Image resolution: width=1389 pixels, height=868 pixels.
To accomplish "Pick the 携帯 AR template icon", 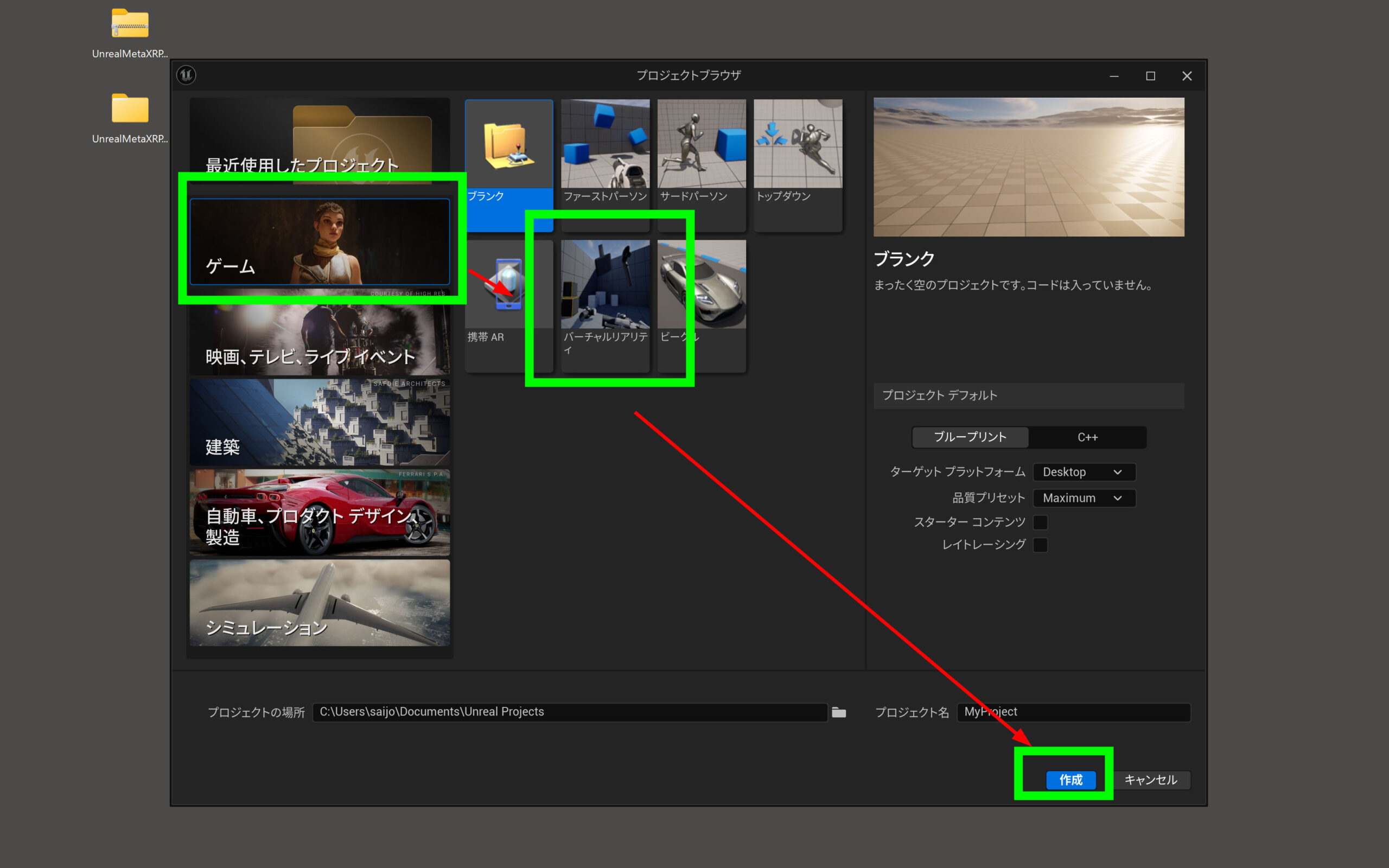I will point(508,285).
